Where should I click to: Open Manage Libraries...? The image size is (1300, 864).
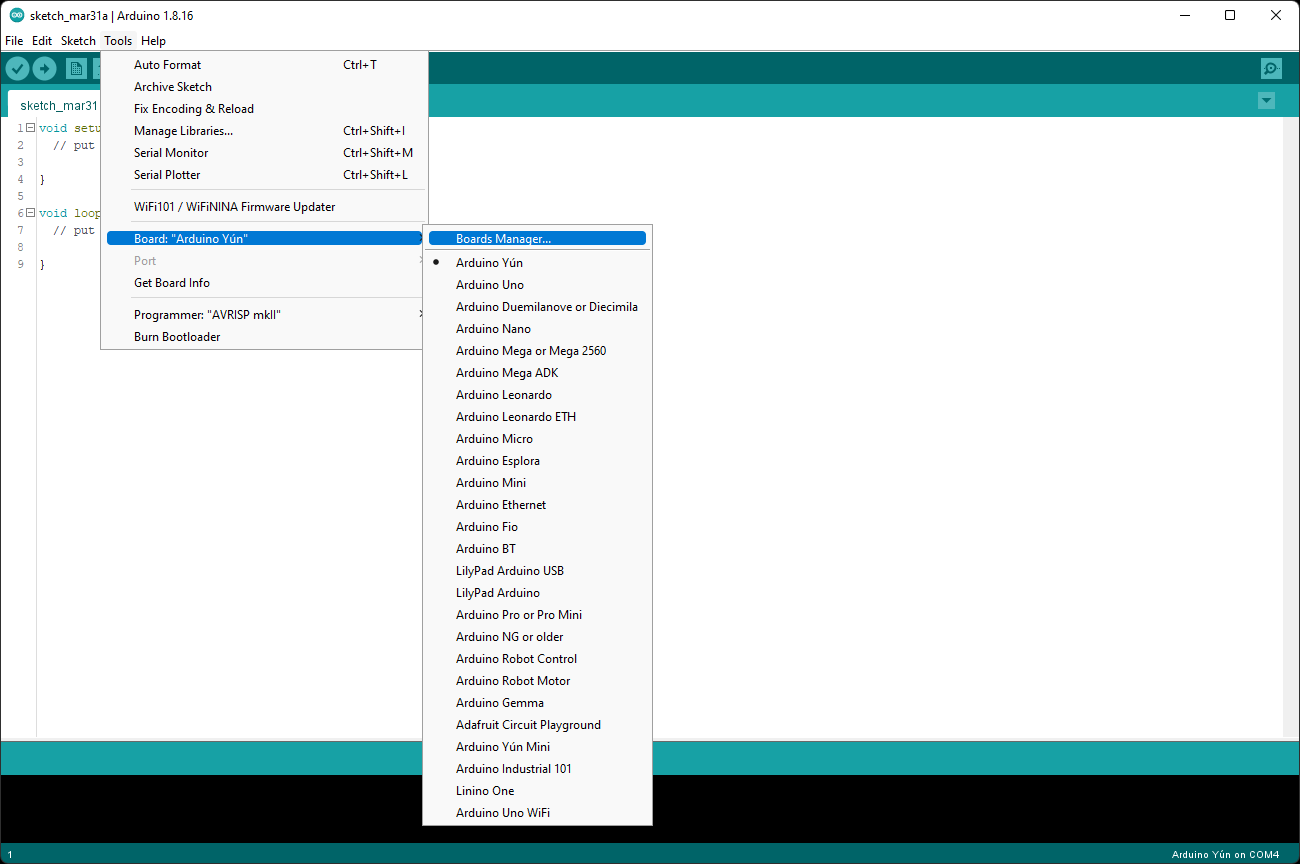[264, 131]
